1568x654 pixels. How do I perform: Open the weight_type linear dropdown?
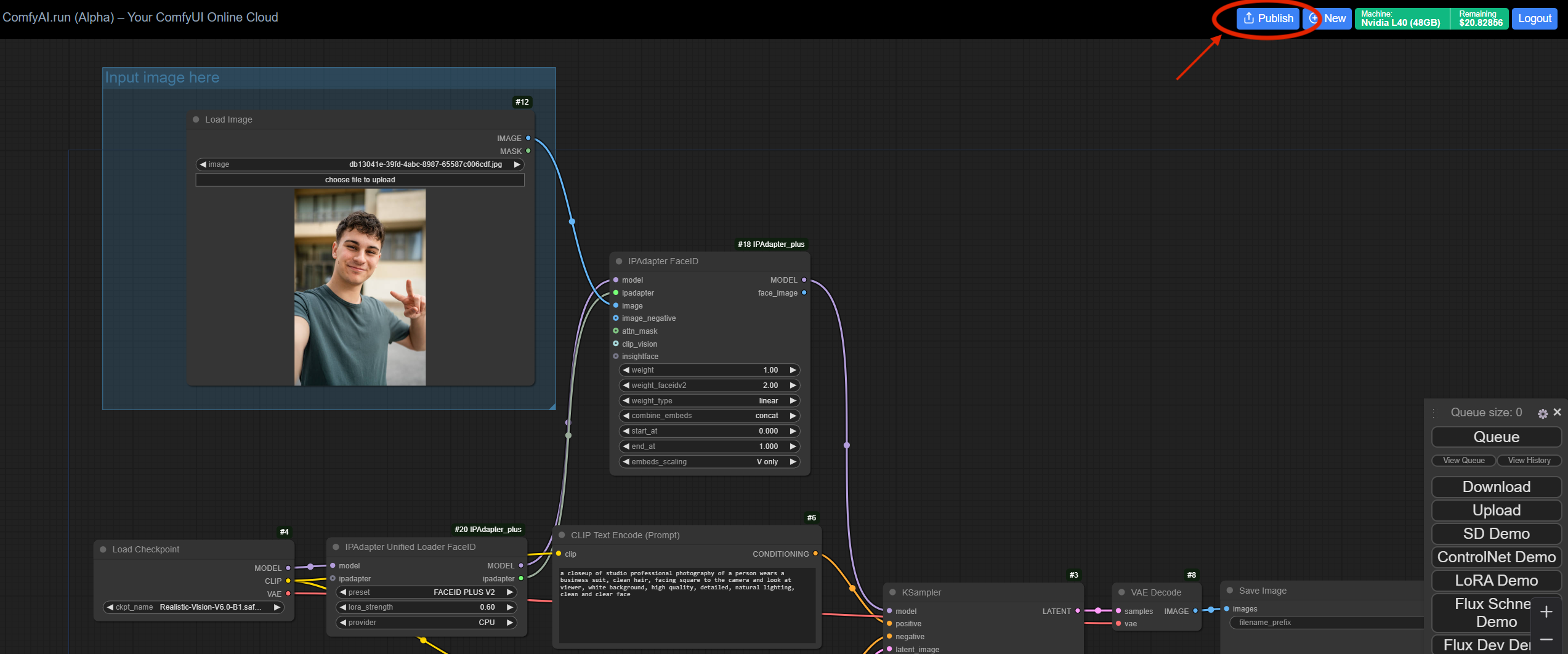tap(708, 401)
